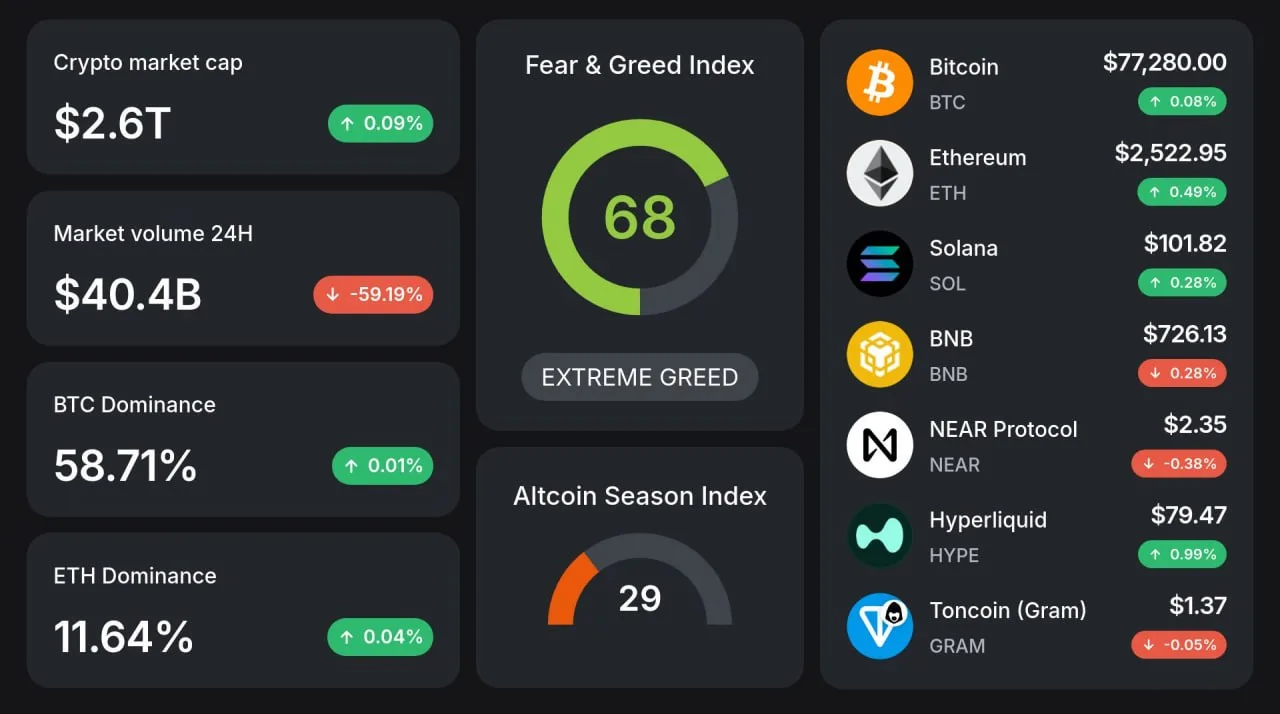Open the Hyperliquid HYPE logo icon
The height and width of the screenshot is (714, 1280).
[x=880, y=535]
